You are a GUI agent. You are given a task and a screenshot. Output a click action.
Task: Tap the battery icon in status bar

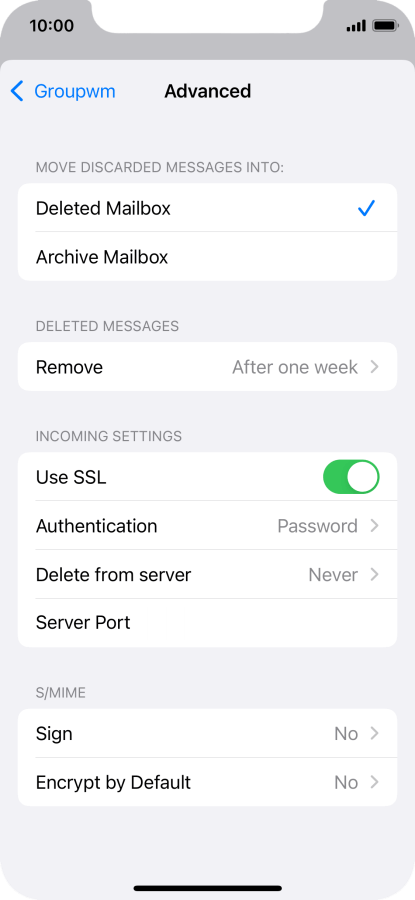click(x=385, y=26)
